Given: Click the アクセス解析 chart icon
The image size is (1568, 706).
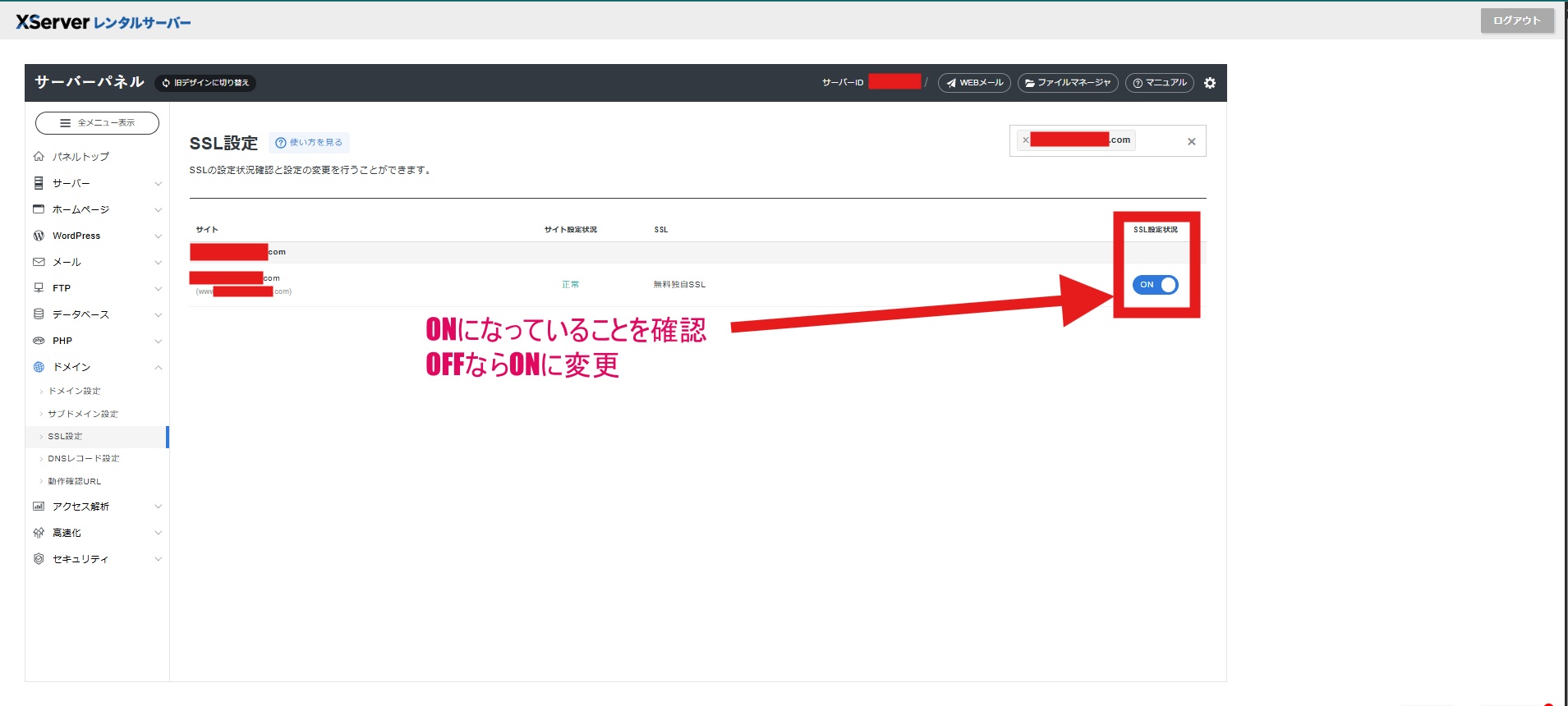Looking at the screenshot, I should (x=39, y=507).
